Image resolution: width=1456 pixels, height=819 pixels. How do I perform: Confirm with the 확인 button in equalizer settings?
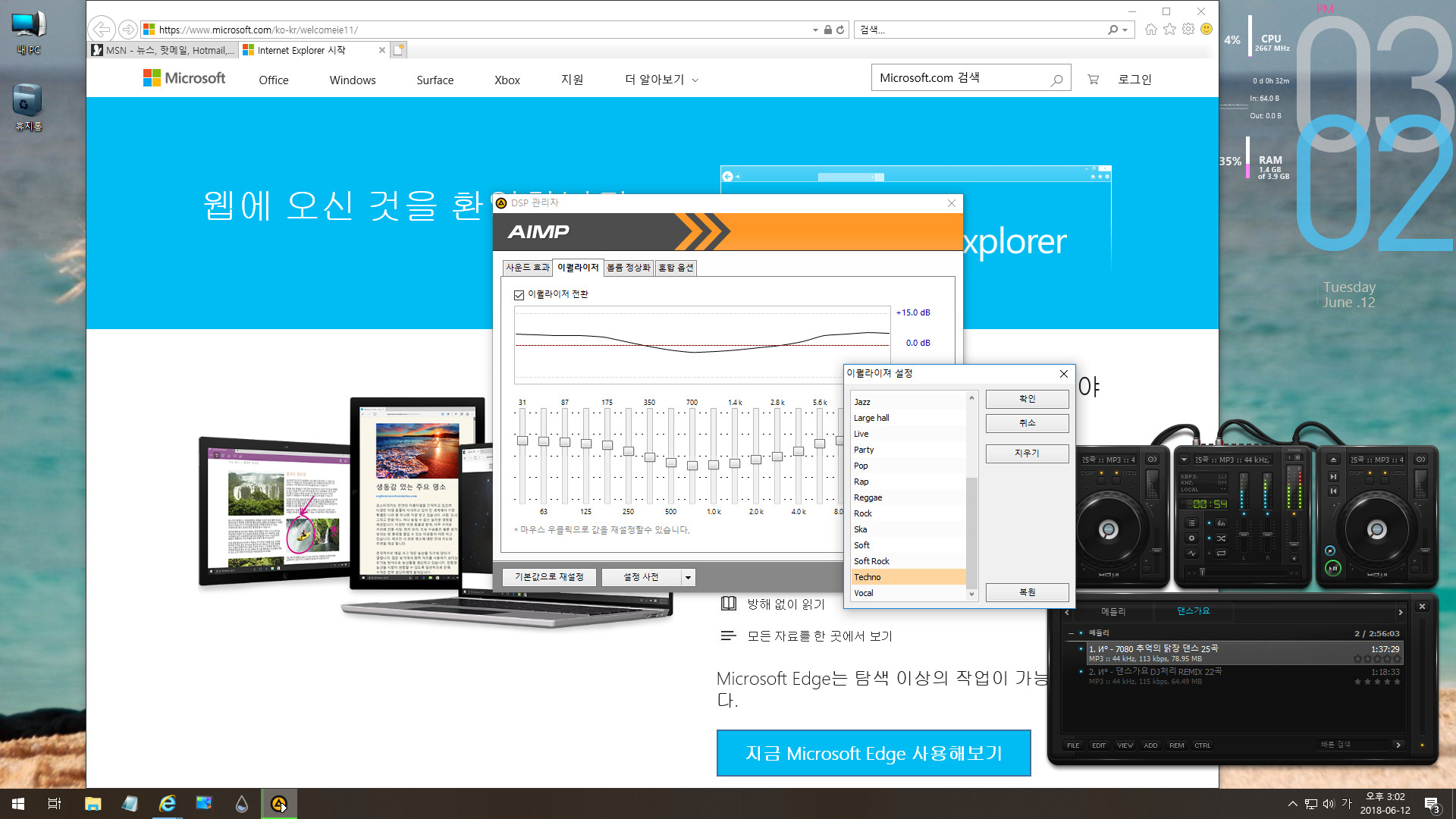click(x=1027, y=399)
